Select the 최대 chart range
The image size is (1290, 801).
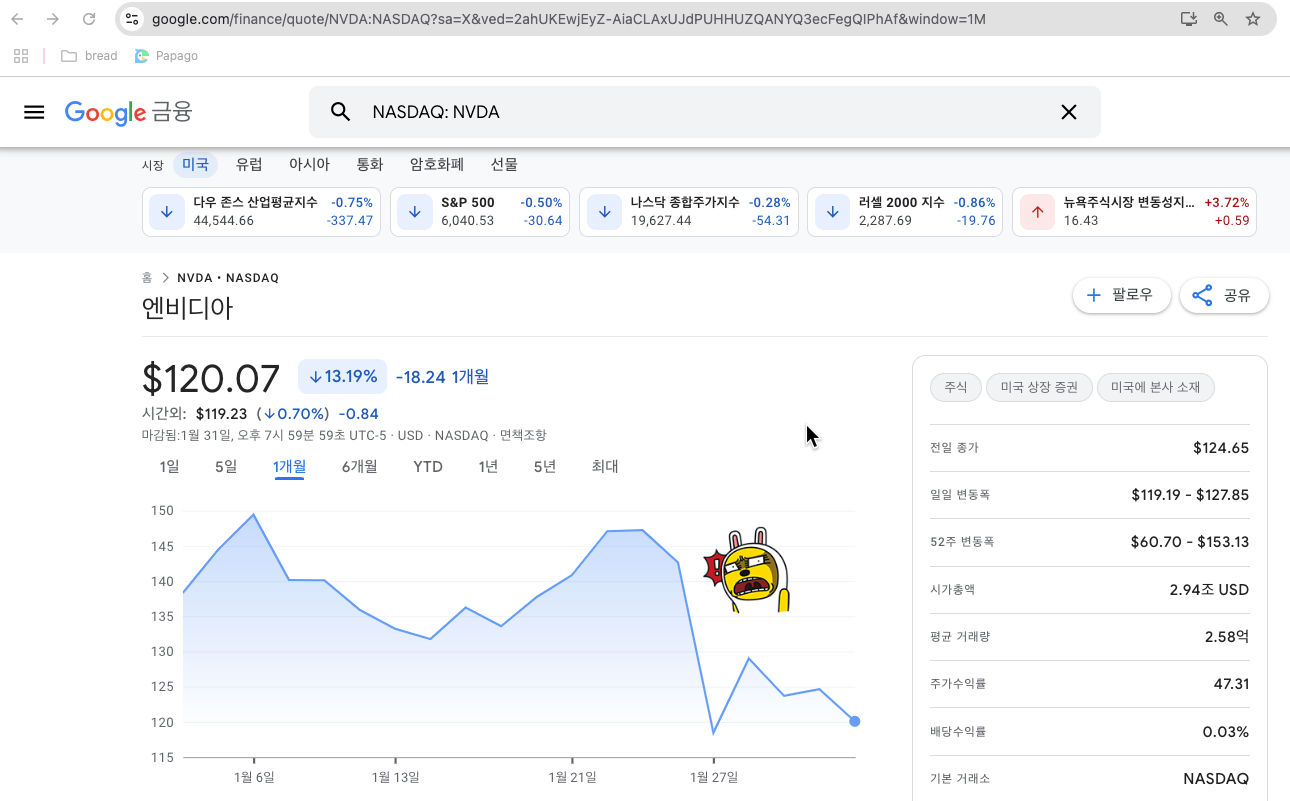click(x=605, y=466)
